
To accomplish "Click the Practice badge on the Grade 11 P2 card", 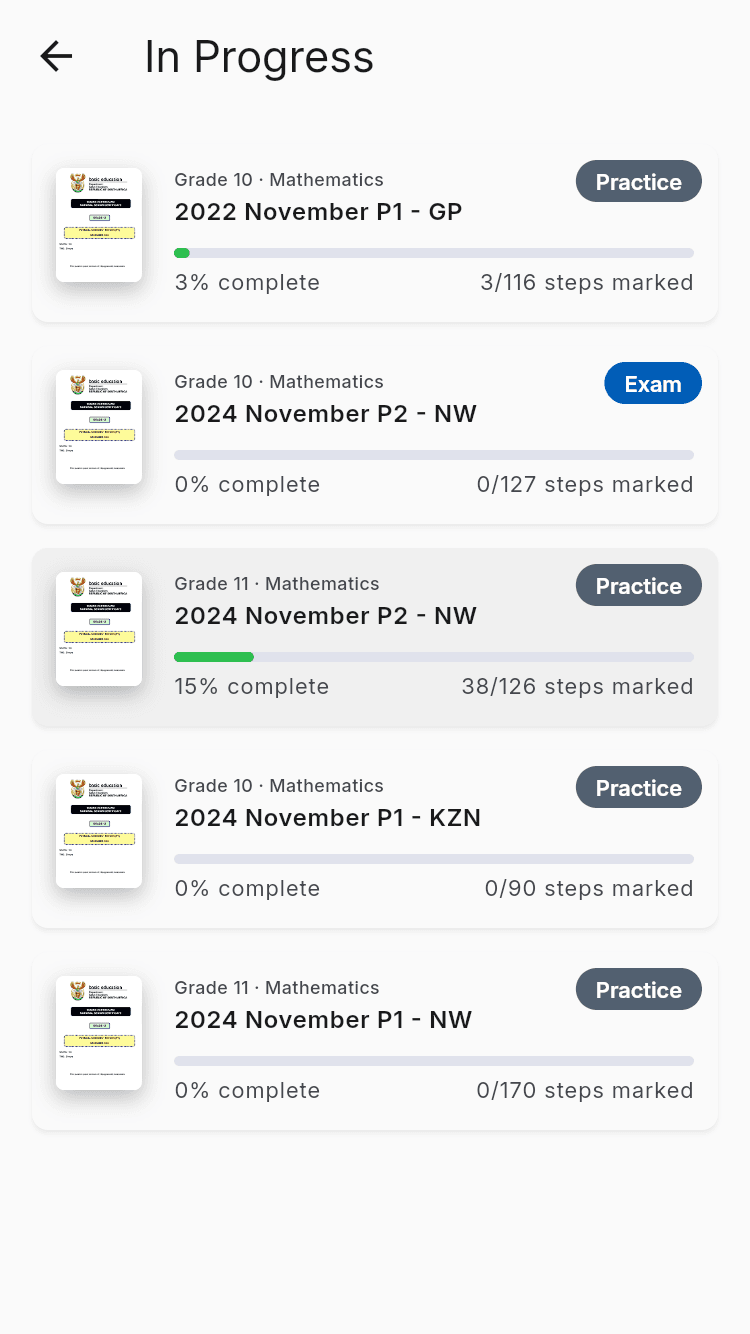I will coord(638,585).
